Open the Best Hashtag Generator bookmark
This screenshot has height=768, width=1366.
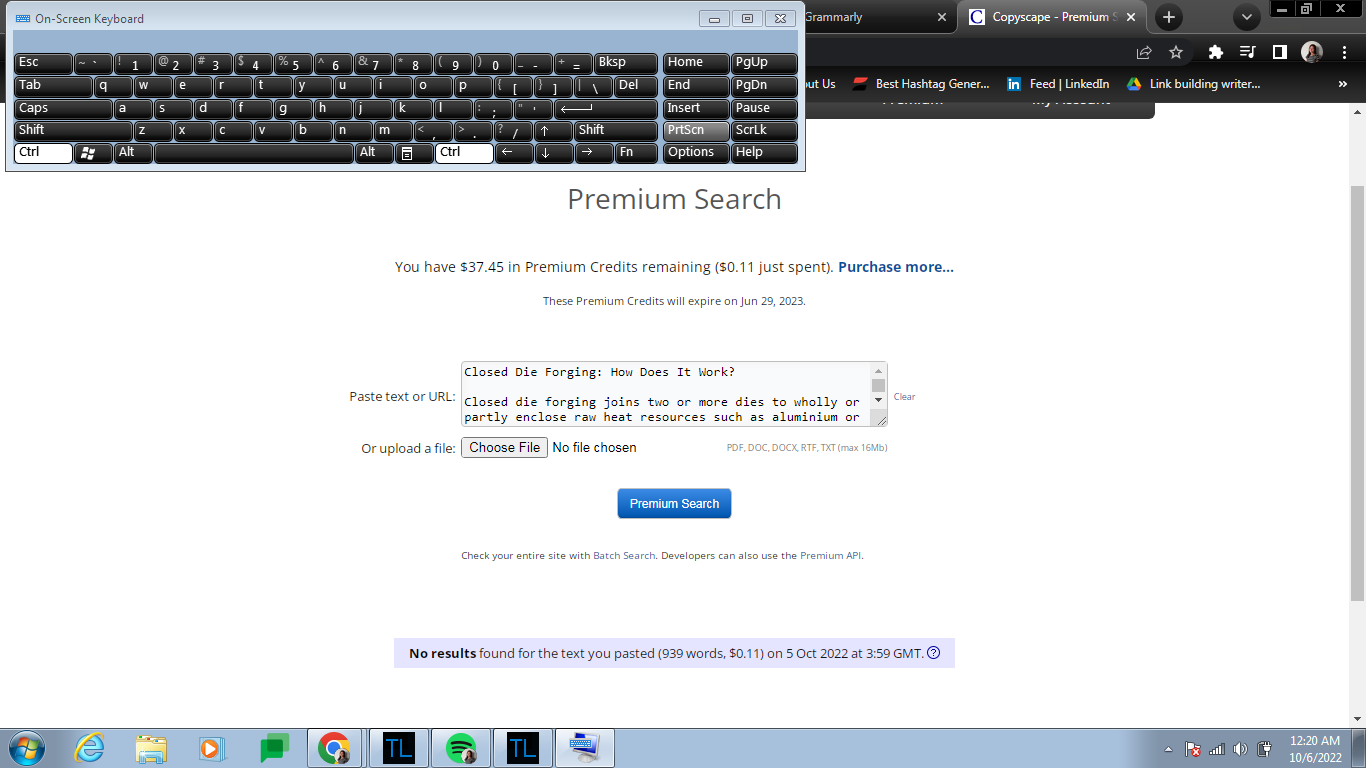click(921, 84)
